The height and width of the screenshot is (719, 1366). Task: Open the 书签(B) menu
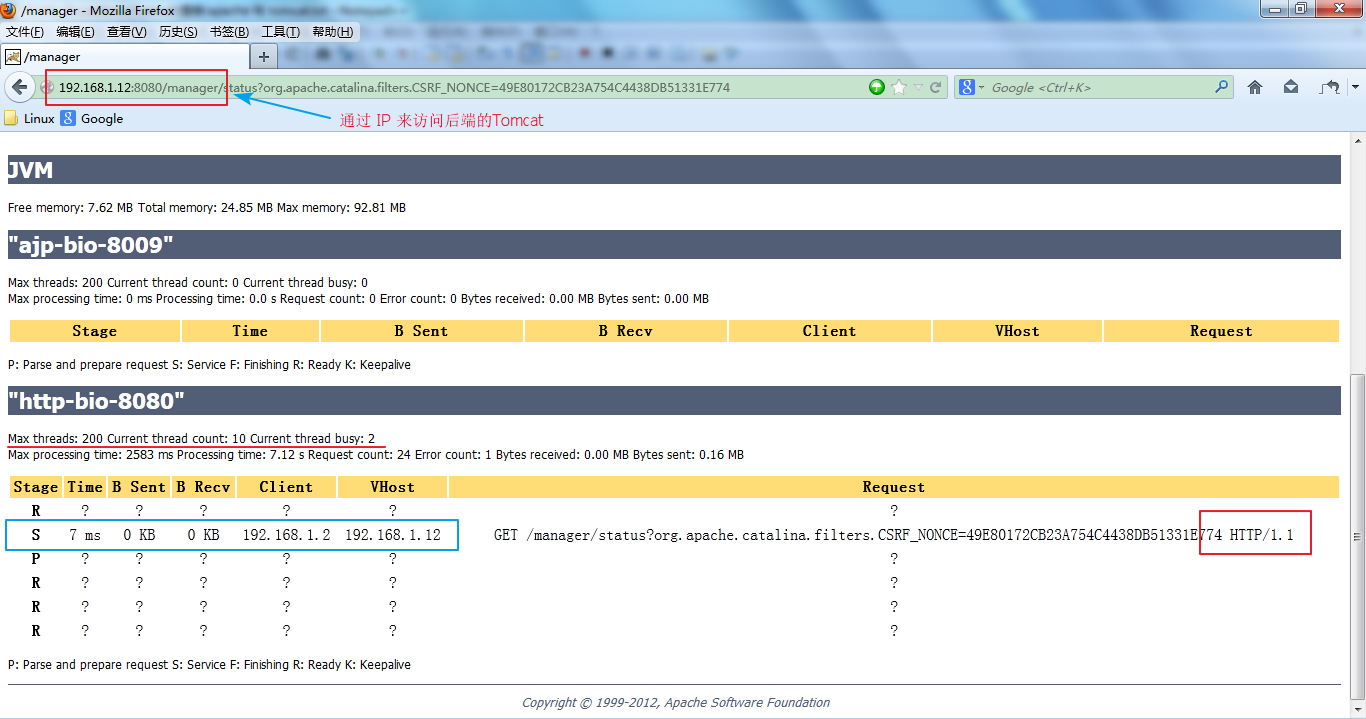[x=229, y=32]
